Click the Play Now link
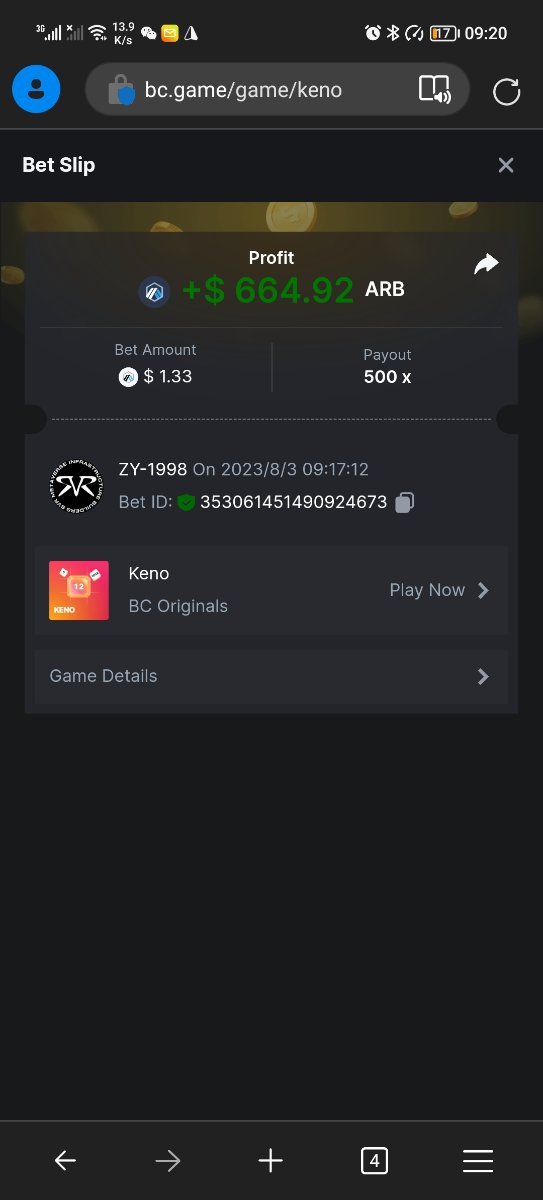Image resolution: width=543 pixels, height=1200 pixels. point(427,590)
